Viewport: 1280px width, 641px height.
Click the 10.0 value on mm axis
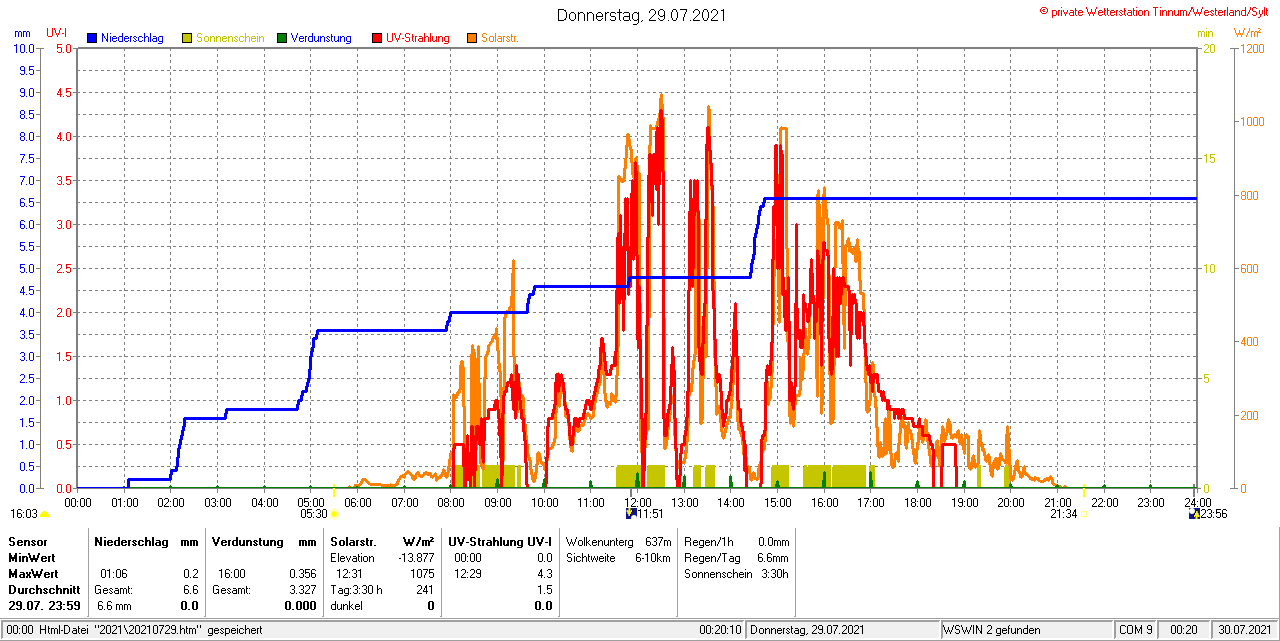click(x=25, y=48)
